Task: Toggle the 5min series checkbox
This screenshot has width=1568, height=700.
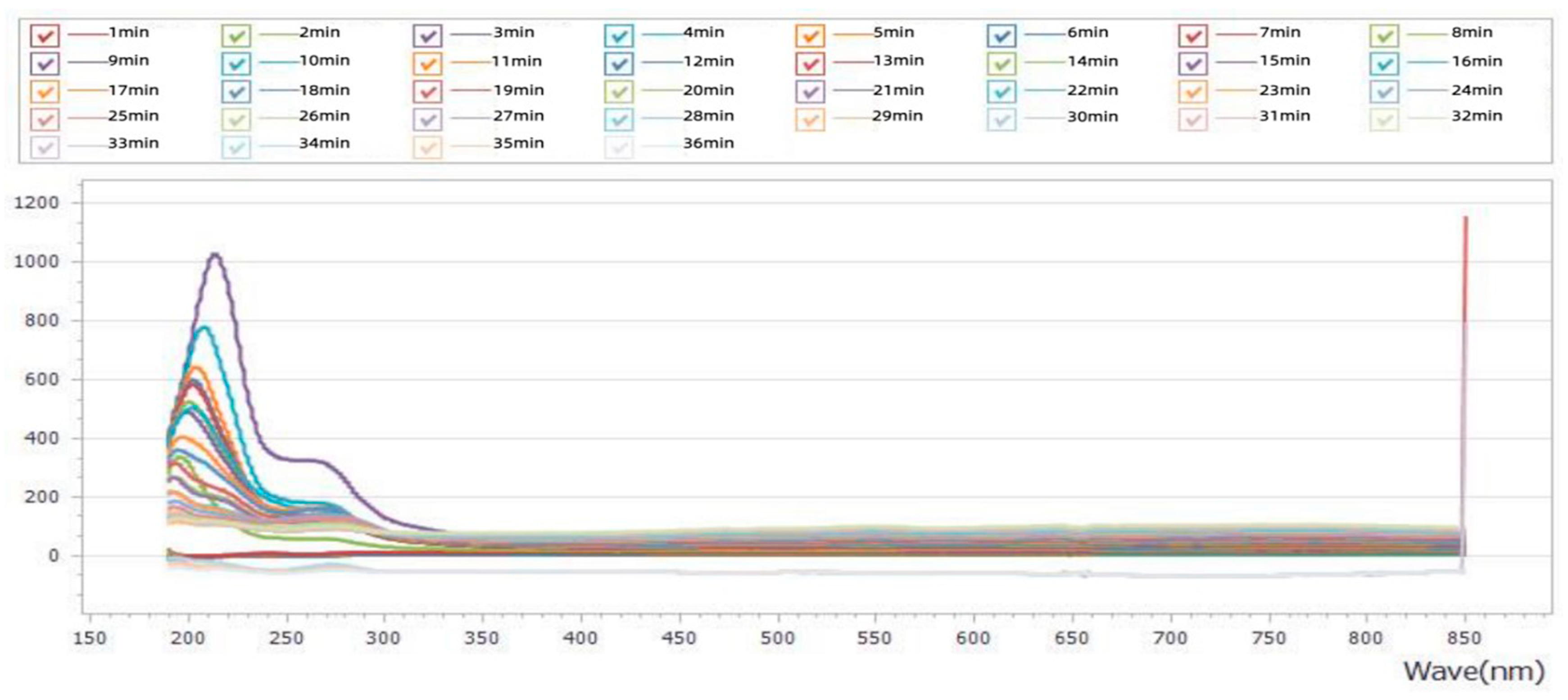Action: coord(810,35)
